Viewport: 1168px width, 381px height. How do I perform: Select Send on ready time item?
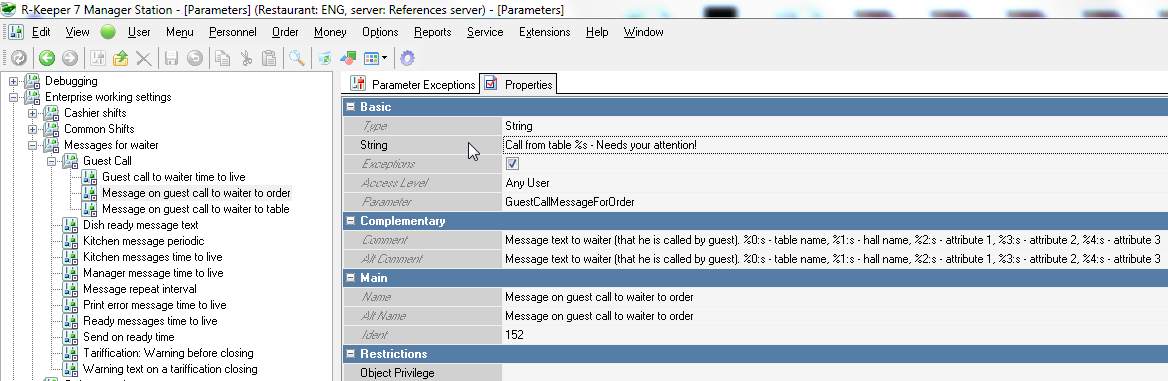[x=128, y=337]
